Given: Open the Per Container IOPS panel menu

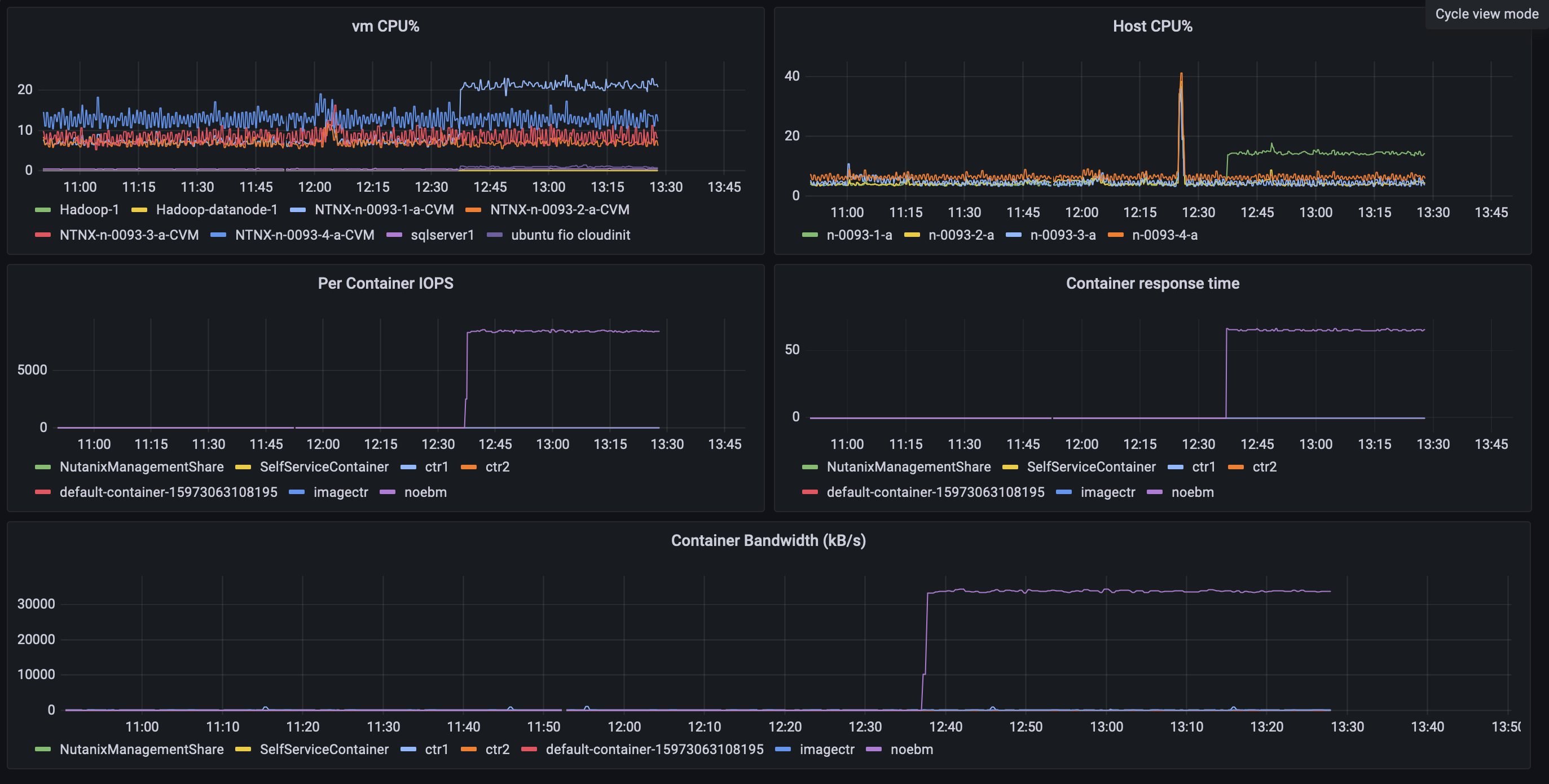Looking at the screenshot, I should pos(385,283).
